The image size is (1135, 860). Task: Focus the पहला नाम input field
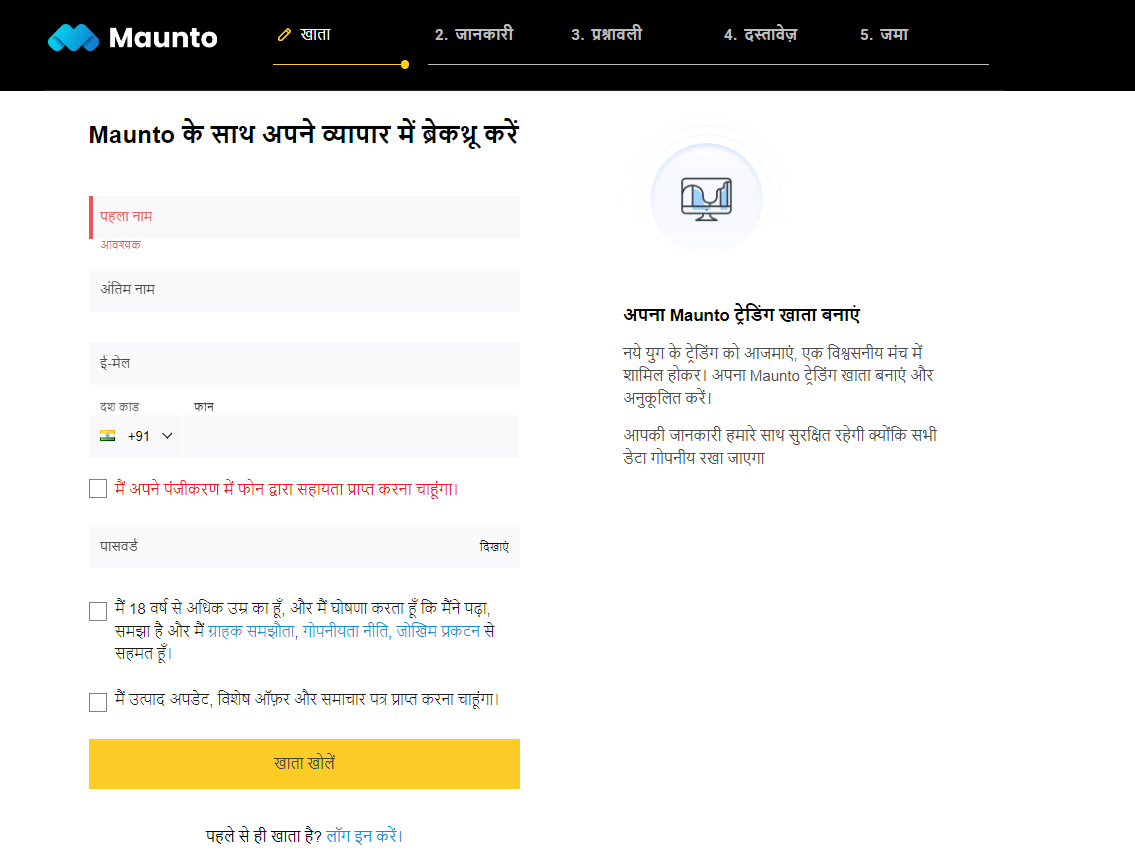pos(305,217)
